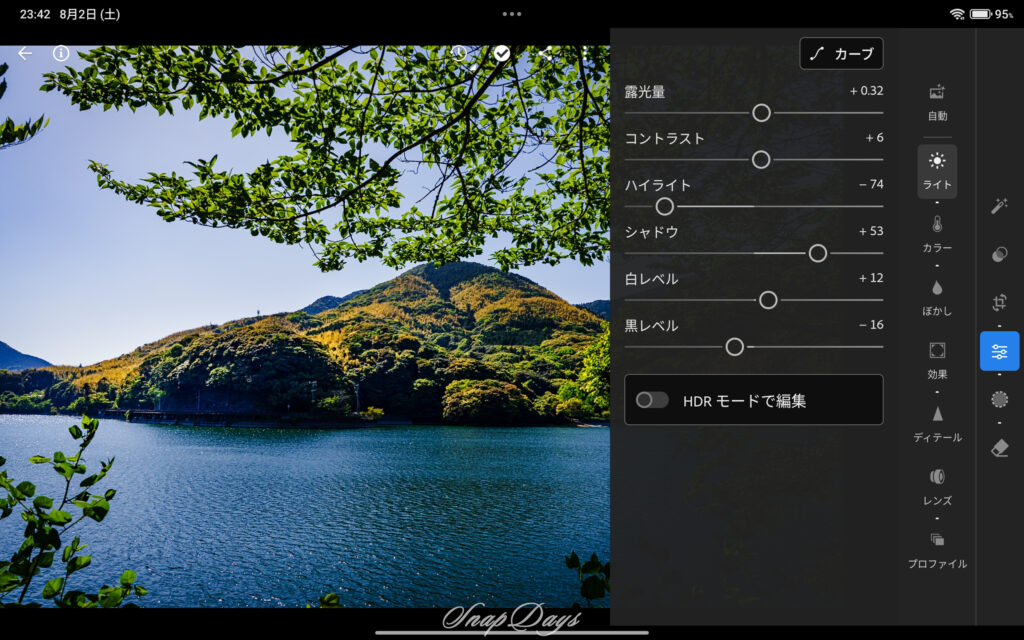This screenshot has height=640, width=1024.
Task: Switch to the ライト (Light) editing tab
Action: pos(937,172)
